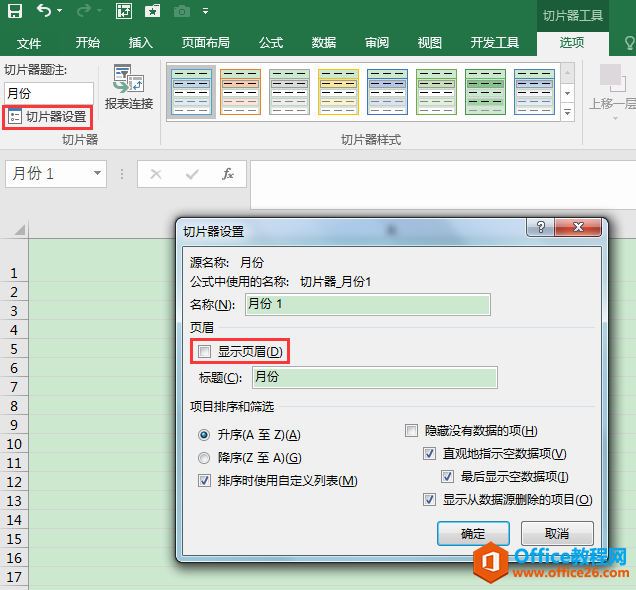Toggle 排序时使用自定义列表(M) checkbox
The width and height of the screenshot is (636, 590).
(x=204, y=481)
